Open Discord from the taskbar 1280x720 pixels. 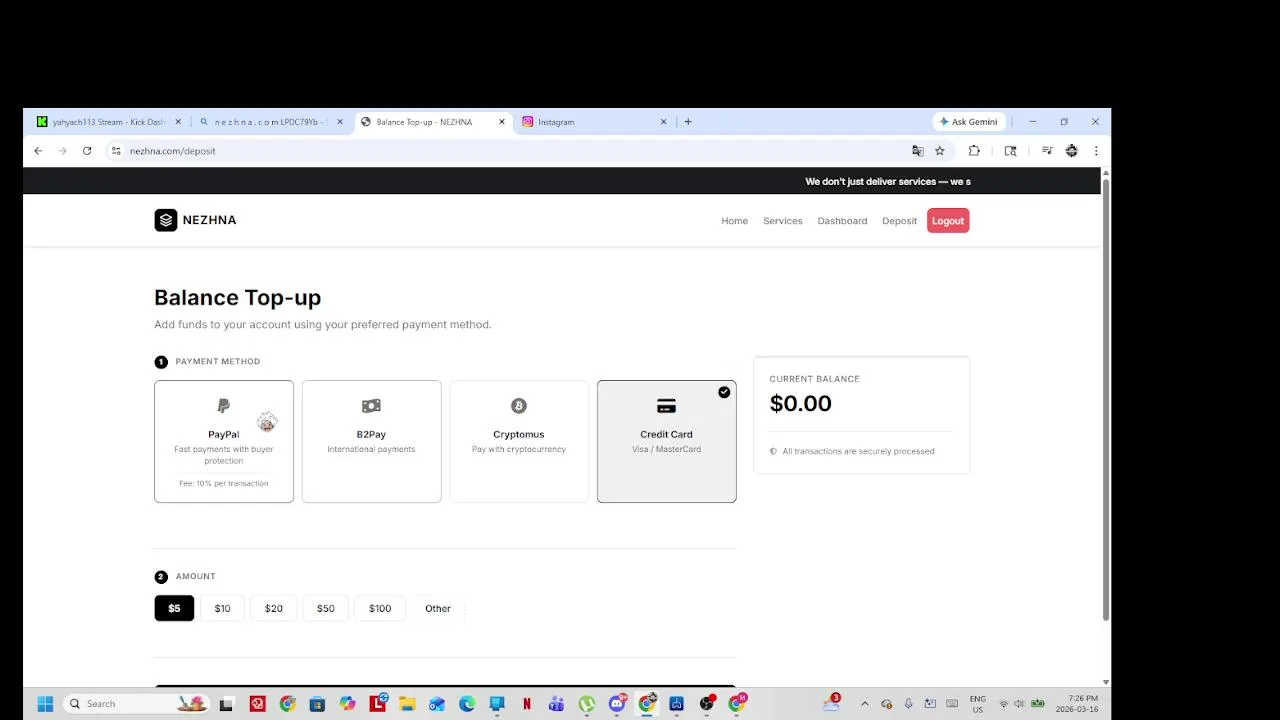[617, 704]
